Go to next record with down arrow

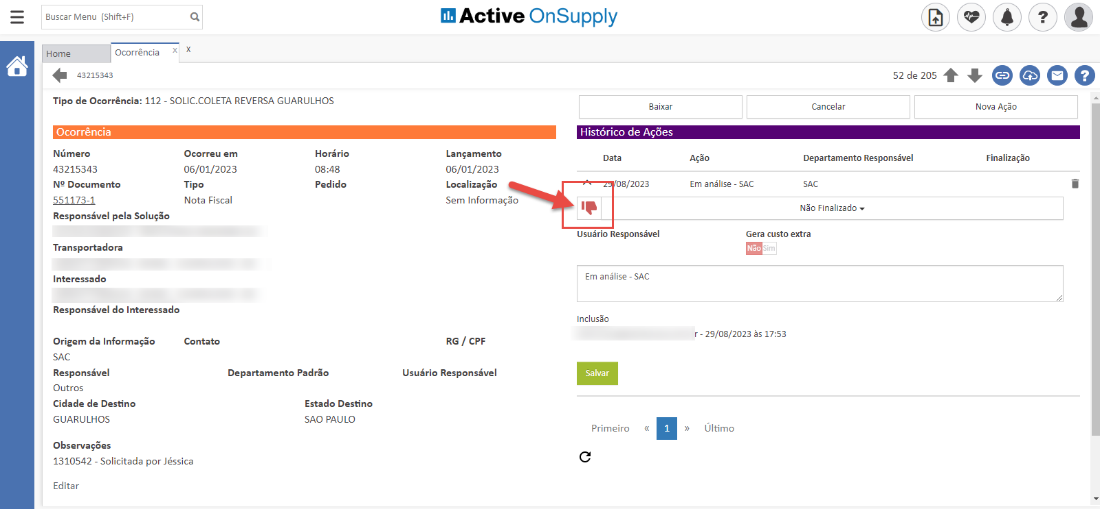pyautogui.click(x=975, y=76)
